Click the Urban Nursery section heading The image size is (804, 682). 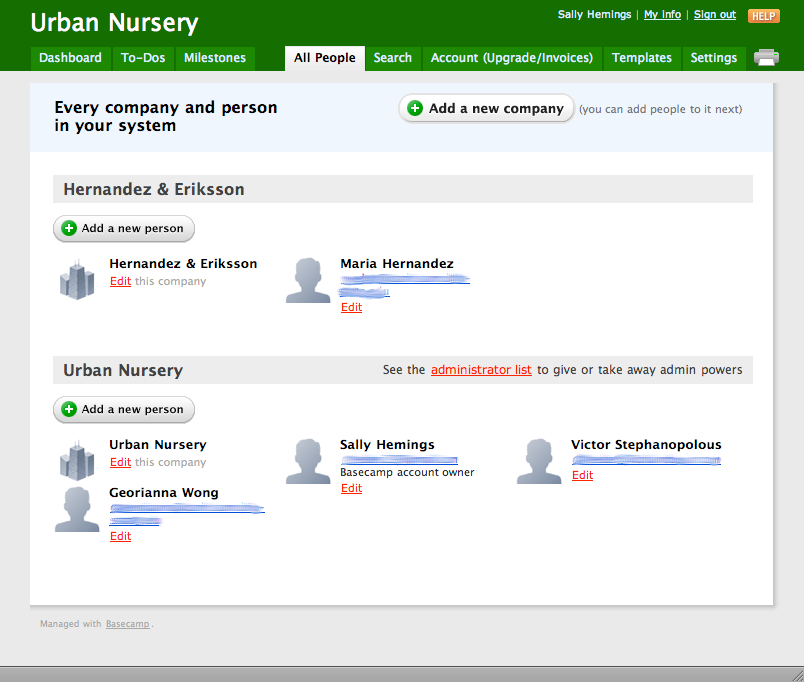click(x=123, y=370)
